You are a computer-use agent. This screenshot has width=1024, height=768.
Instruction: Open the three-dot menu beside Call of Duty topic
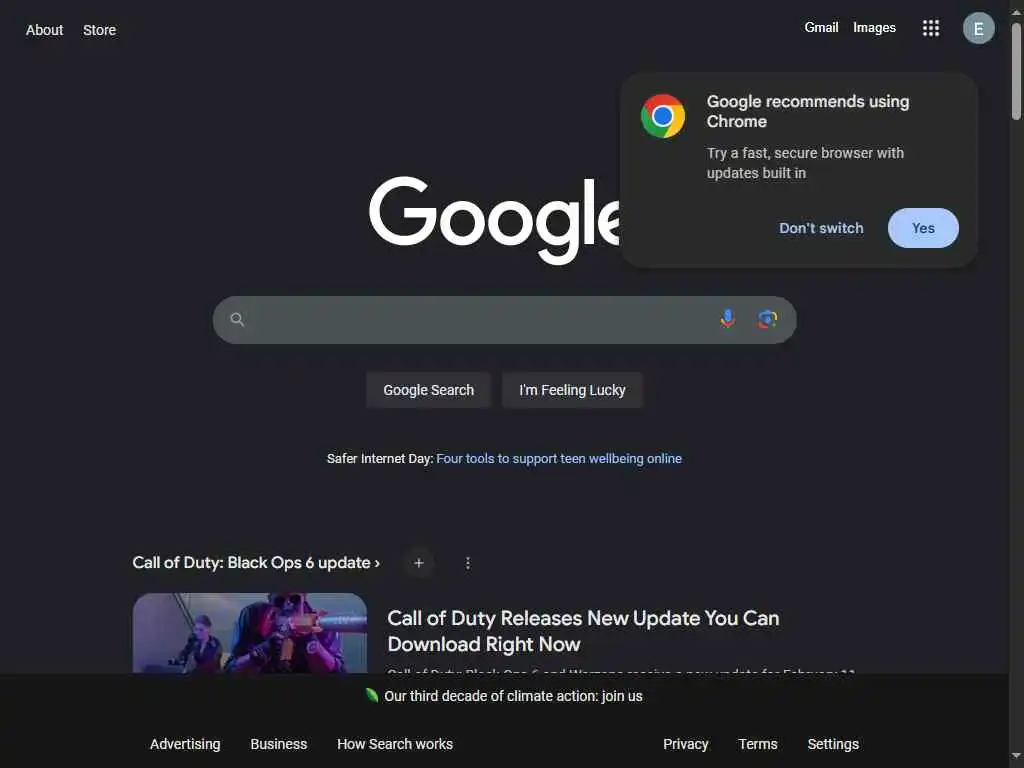[468, 563]
